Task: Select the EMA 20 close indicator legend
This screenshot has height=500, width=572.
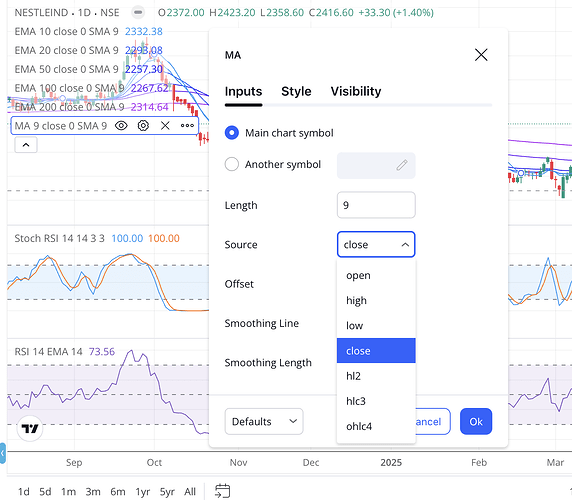Action: point(66,50)
